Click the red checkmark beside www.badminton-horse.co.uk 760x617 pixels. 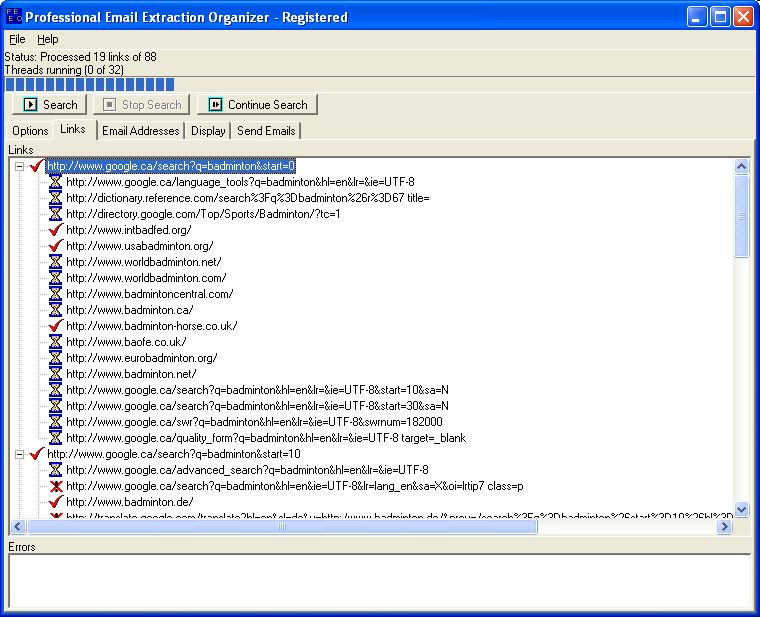click(55, 326)
